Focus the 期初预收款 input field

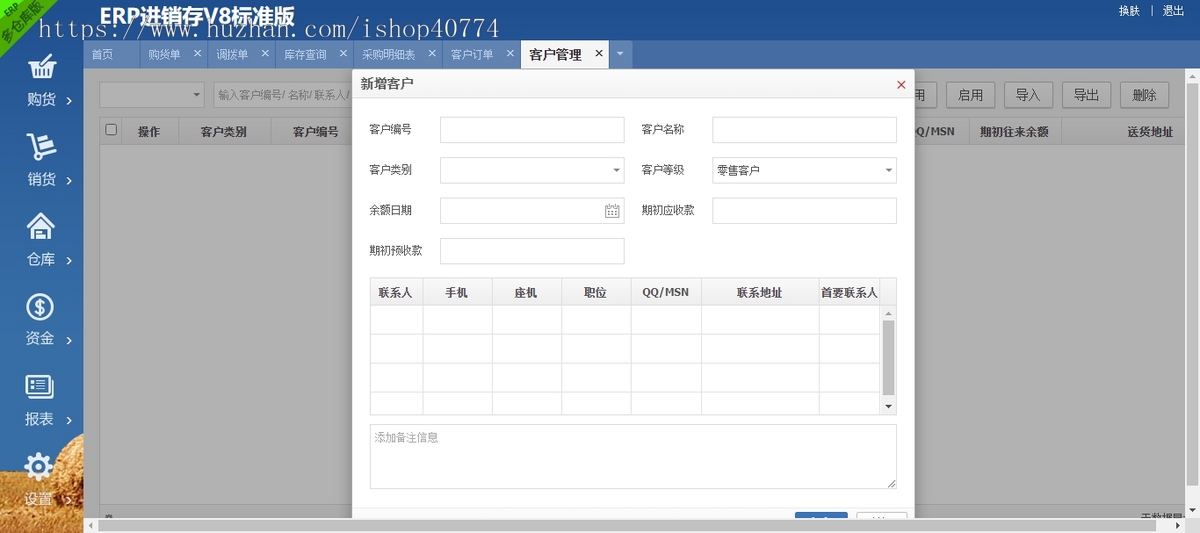click(532, 251)
